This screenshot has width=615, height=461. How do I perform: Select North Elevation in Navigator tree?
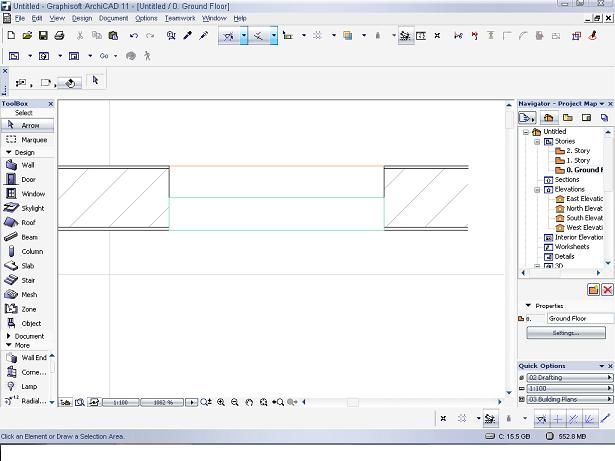584,208
